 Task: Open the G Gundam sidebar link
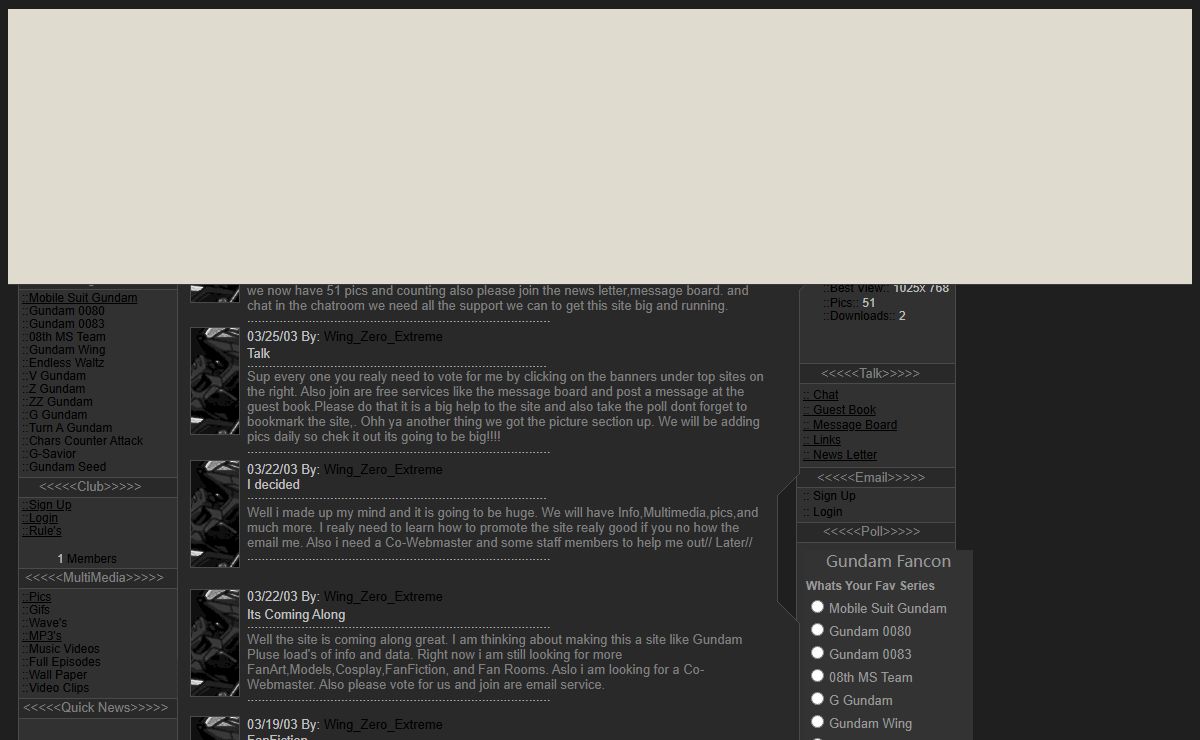(x=55, y=415)
